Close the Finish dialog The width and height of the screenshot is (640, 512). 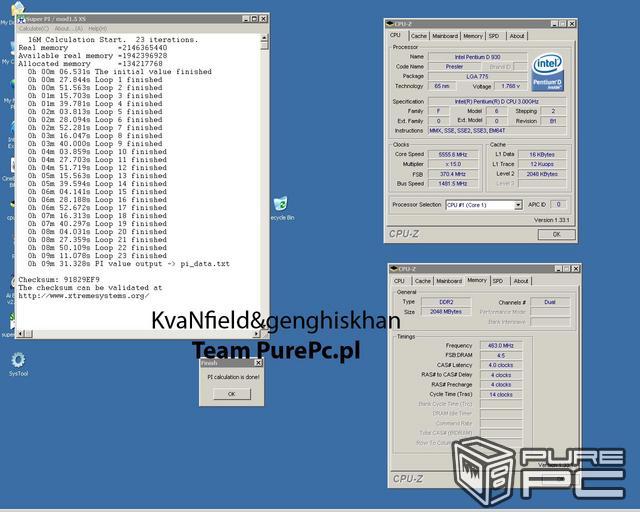coord(258,363)
